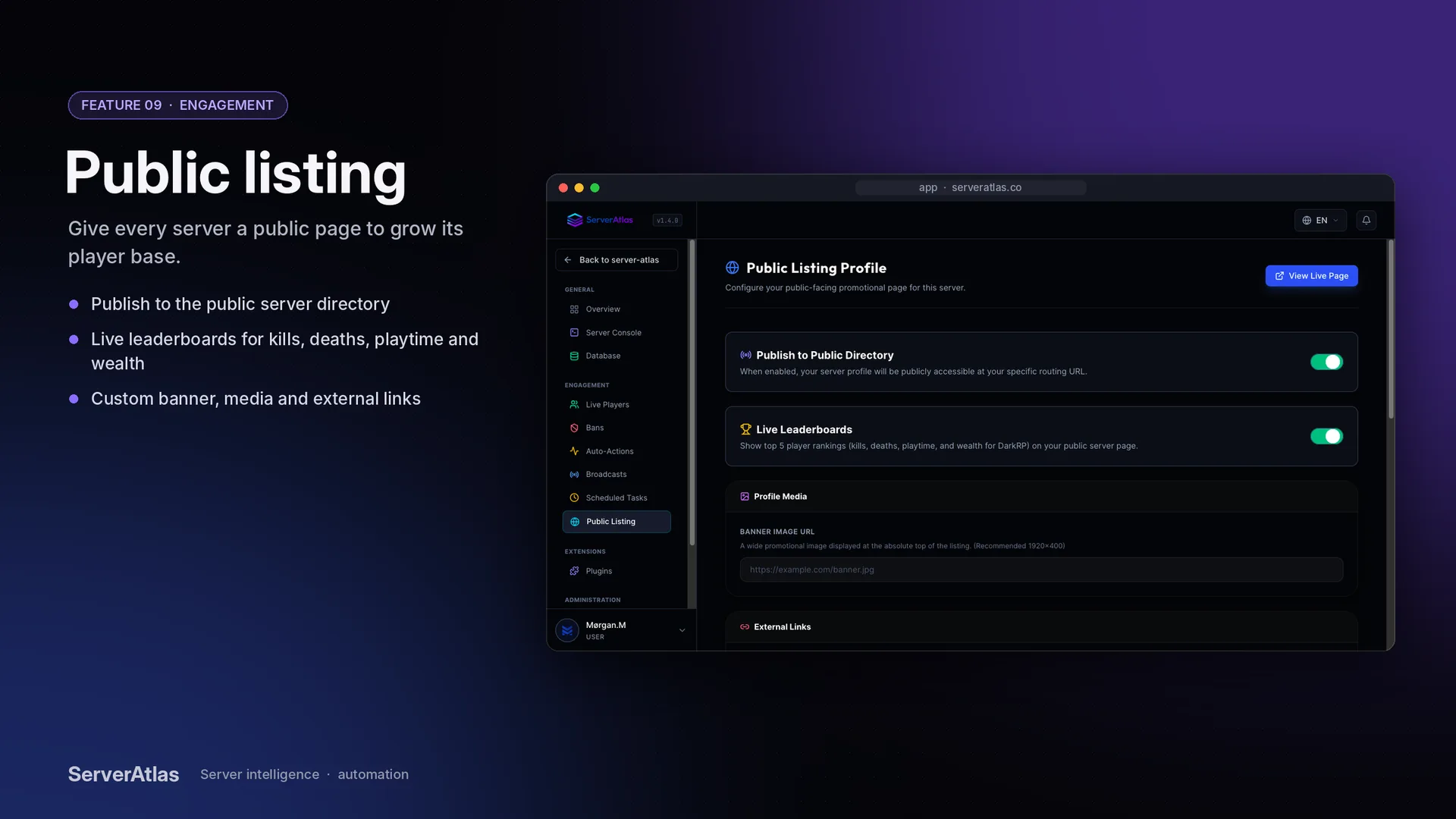The height and width of the screenshot is (819, 1456).
Task: Click the View Live Page button
Action: point(1311,276)
